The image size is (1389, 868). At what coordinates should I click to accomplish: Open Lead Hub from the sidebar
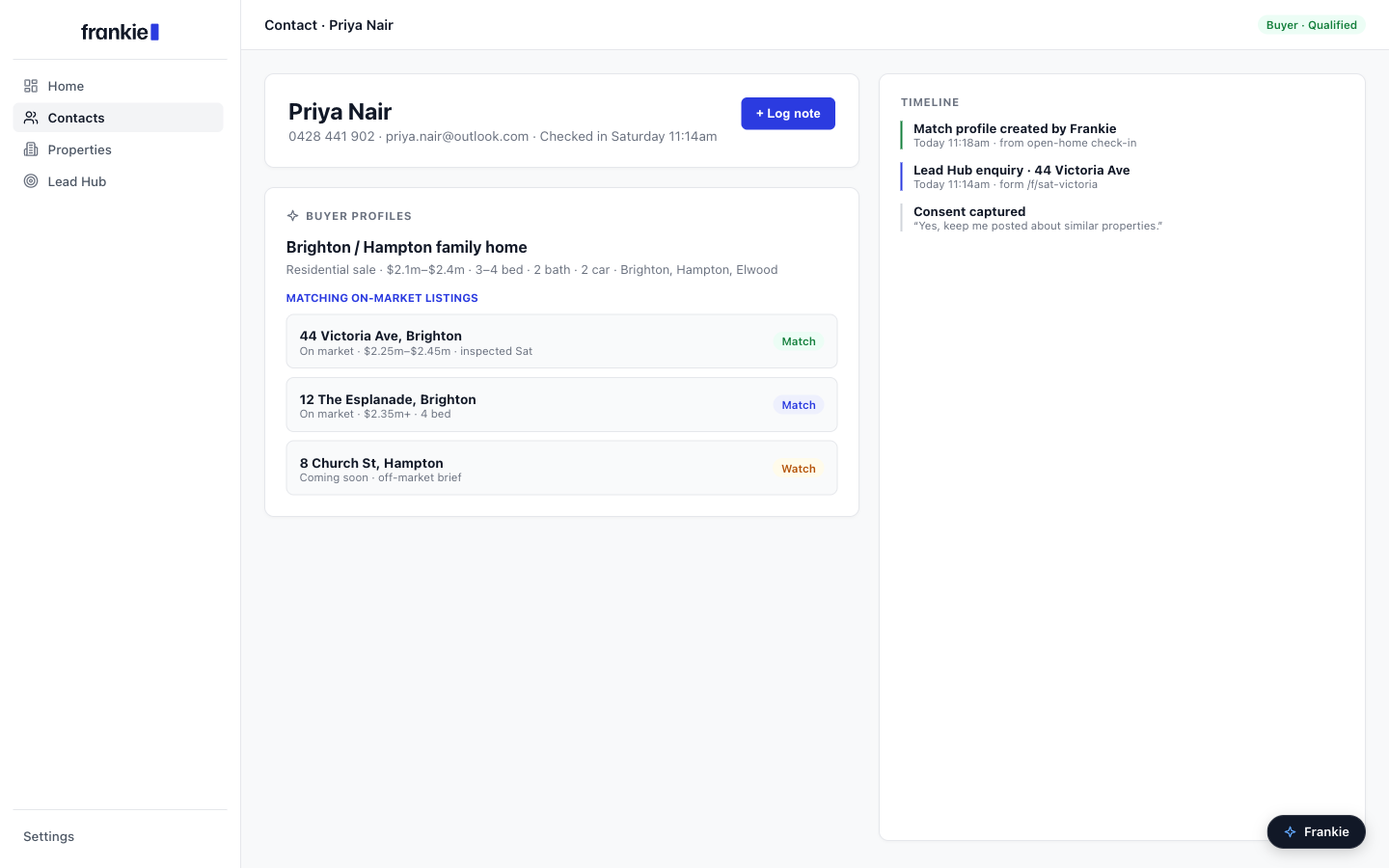tap(118, 181)
